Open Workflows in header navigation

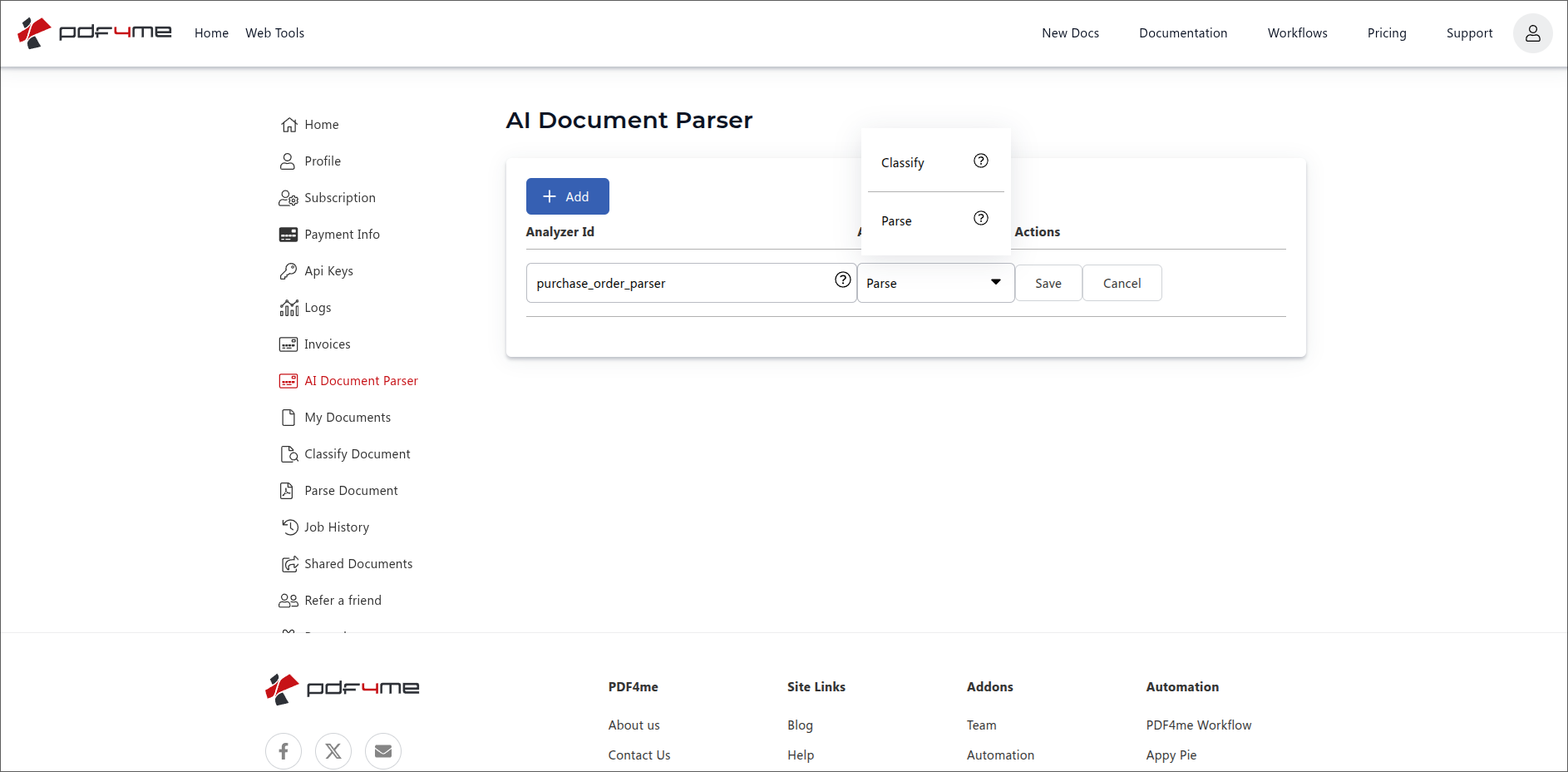[1297, 33]
